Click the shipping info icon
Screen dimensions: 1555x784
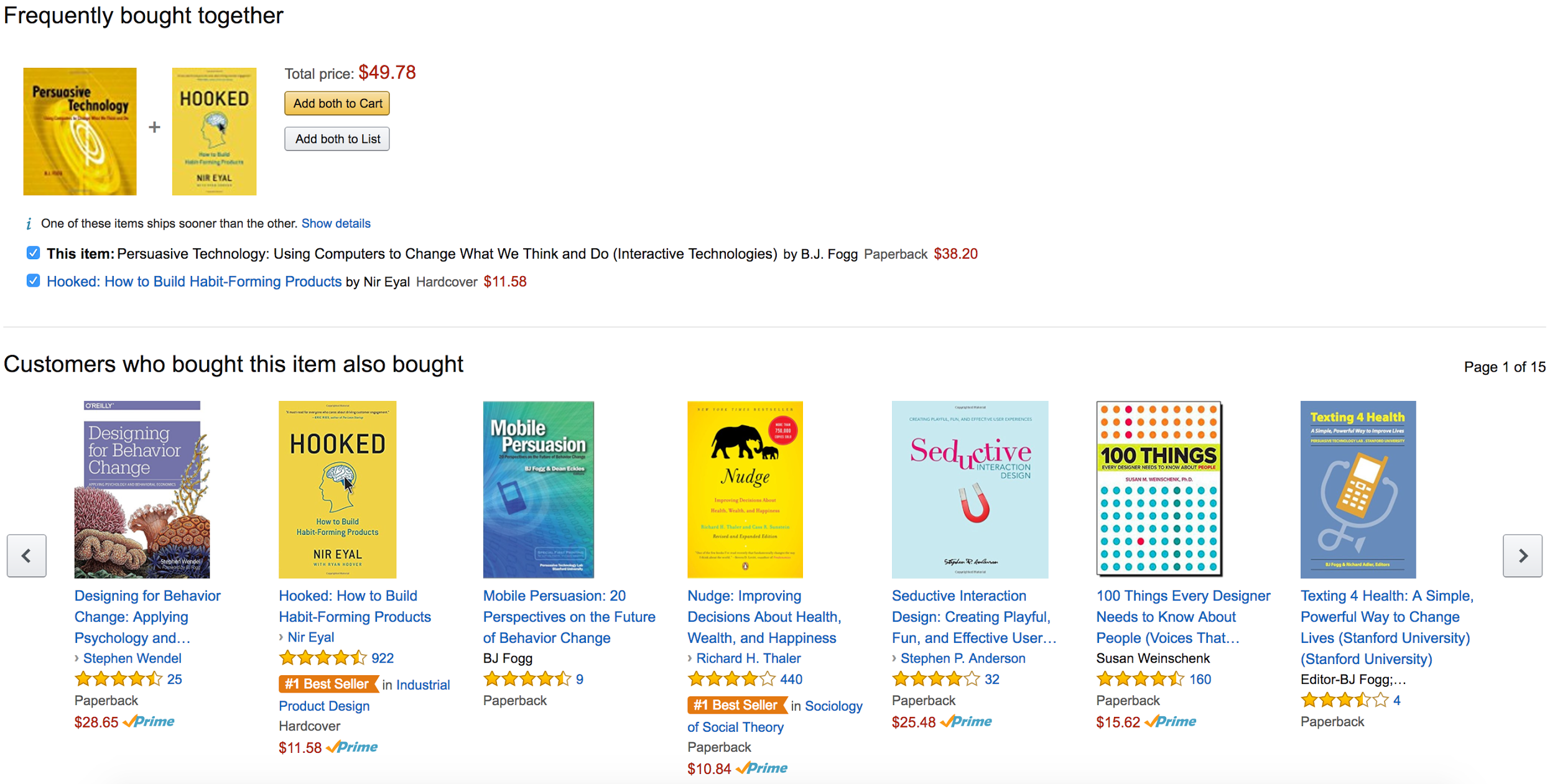(29, 224)
